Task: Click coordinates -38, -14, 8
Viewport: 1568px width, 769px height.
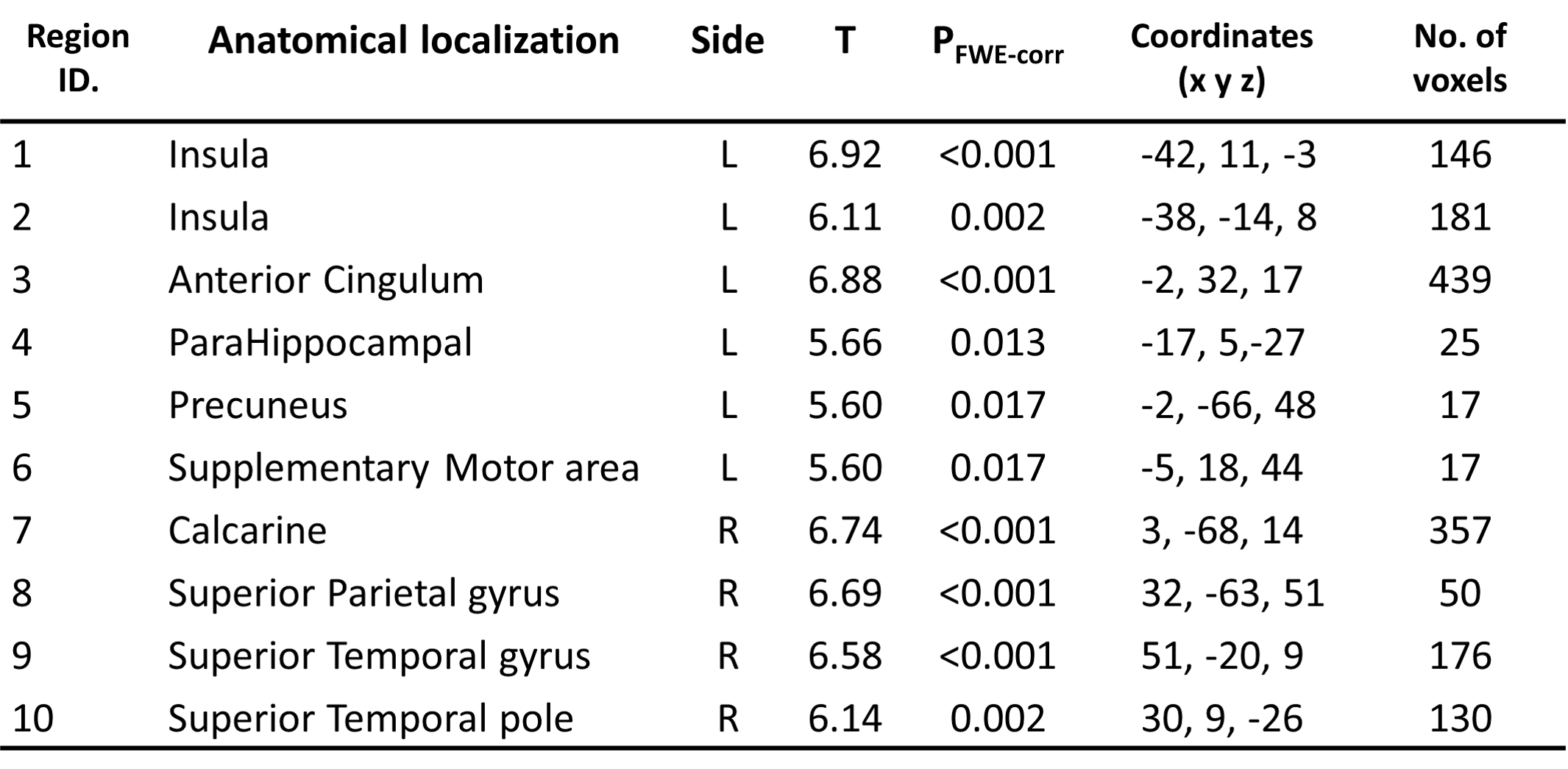Action: point(1229,218)
